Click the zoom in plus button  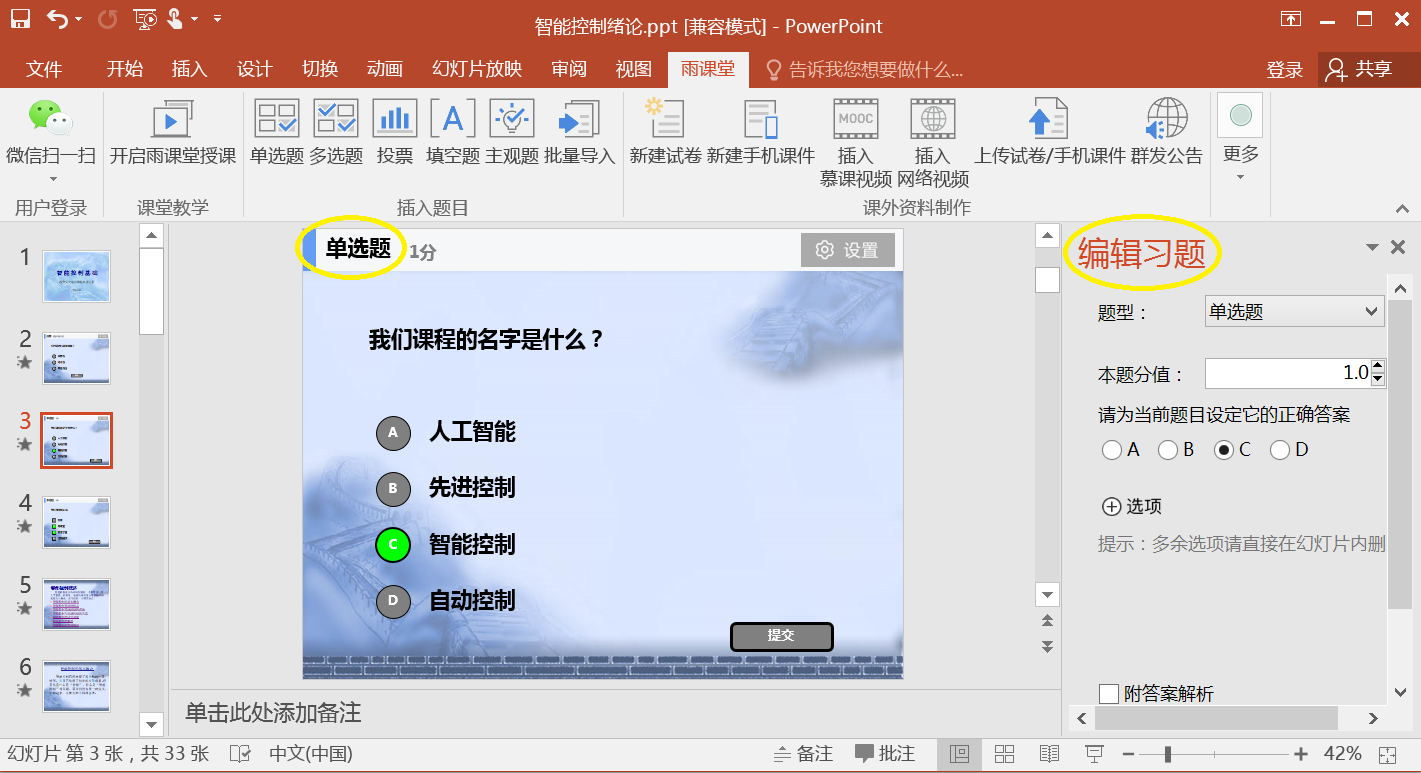(1300, 754)
